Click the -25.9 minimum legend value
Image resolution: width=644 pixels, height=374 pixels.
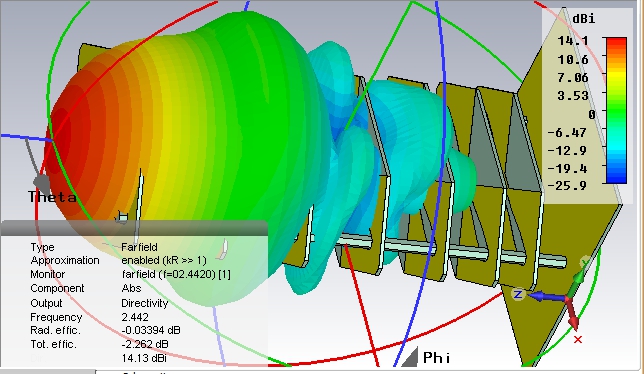point(567,186)
